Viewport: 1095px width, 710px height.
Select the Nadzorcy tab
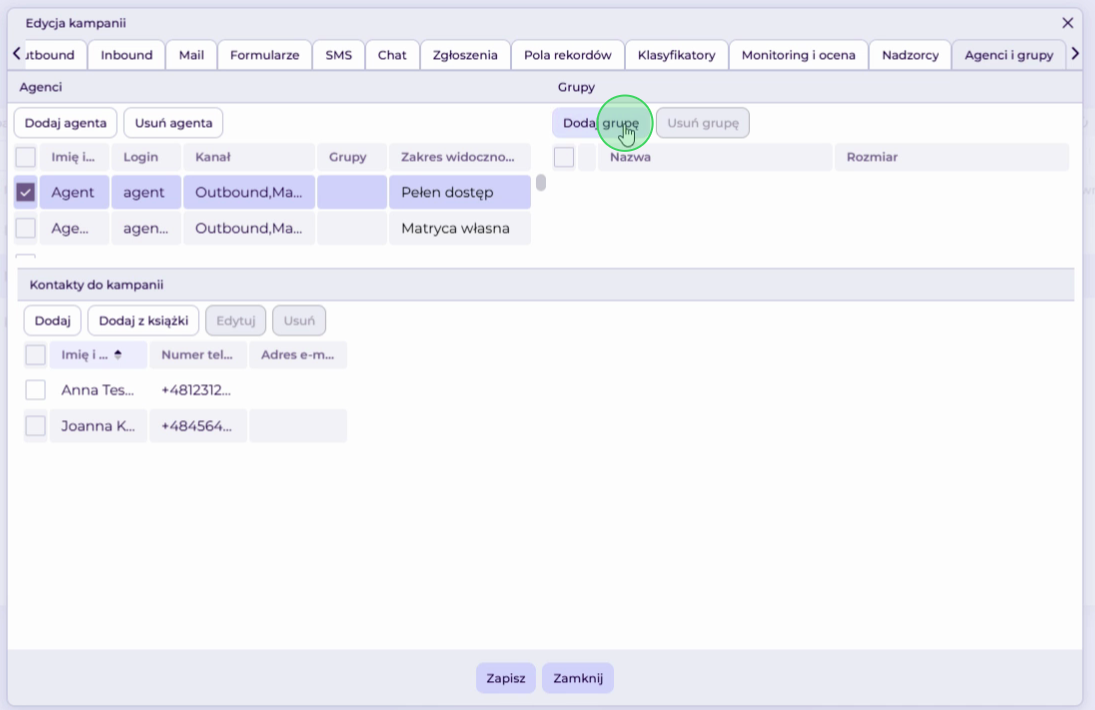(910, 55)
